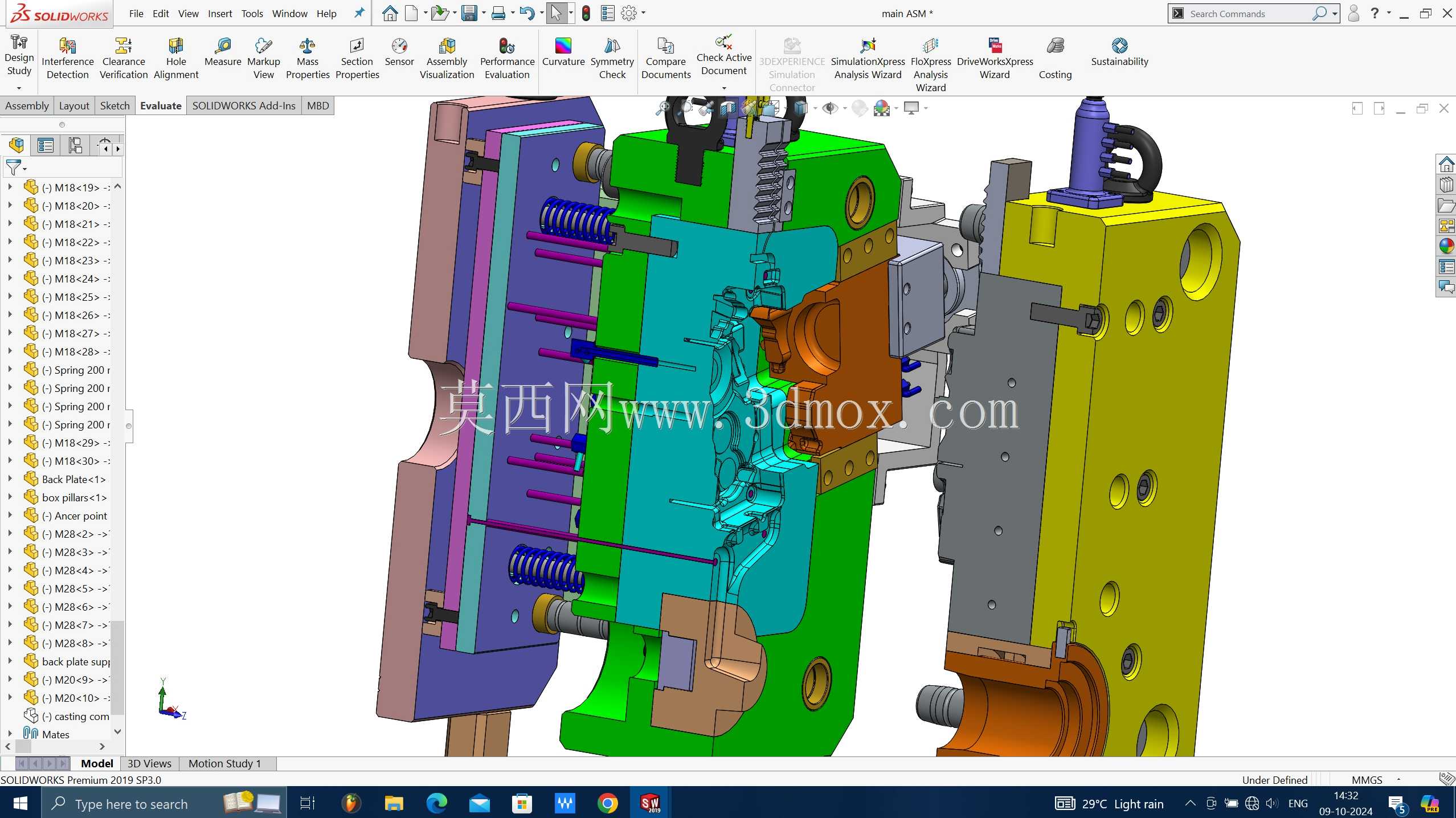Toggle the pushpin to pin the menu bar
The height and width of the screenshot is (818, 1456).
(359, 13)
